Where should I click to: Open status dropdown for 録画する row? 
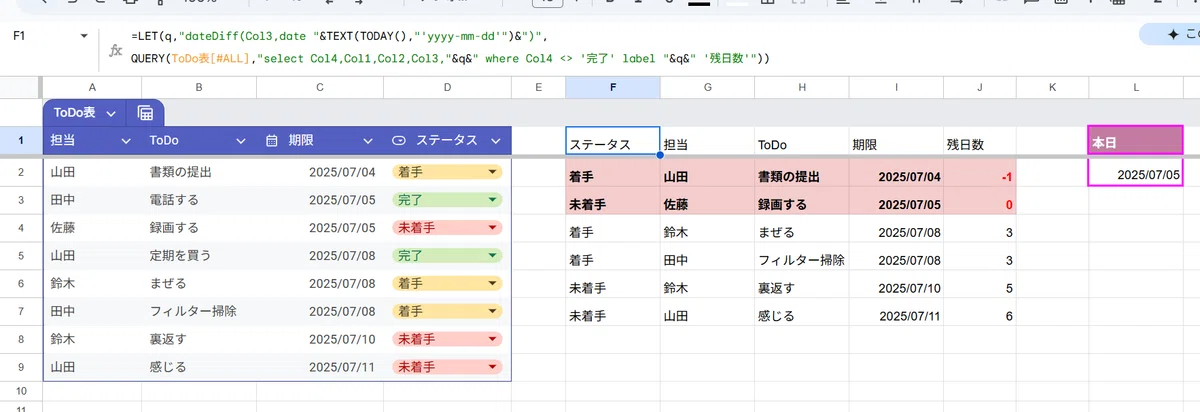coord(492,227)
